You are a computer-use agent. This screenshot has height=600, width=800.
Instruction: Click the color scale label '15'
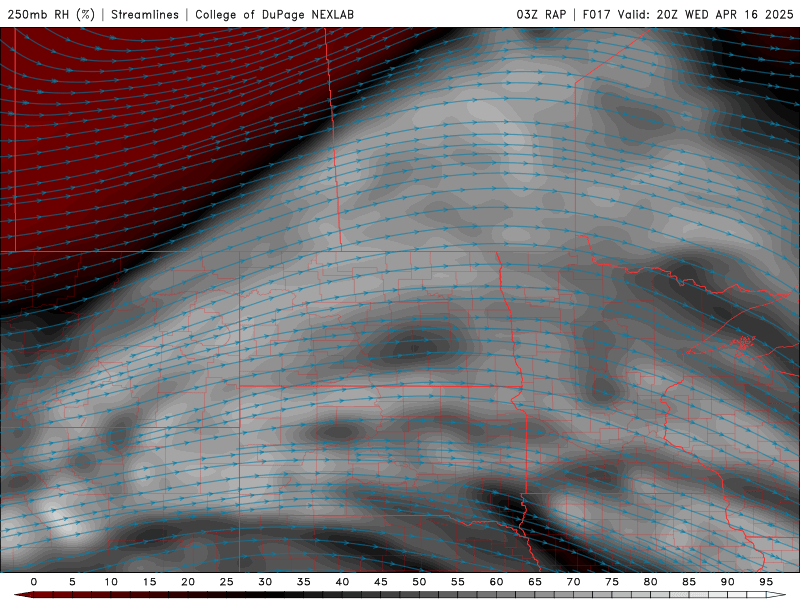[149, 582]
